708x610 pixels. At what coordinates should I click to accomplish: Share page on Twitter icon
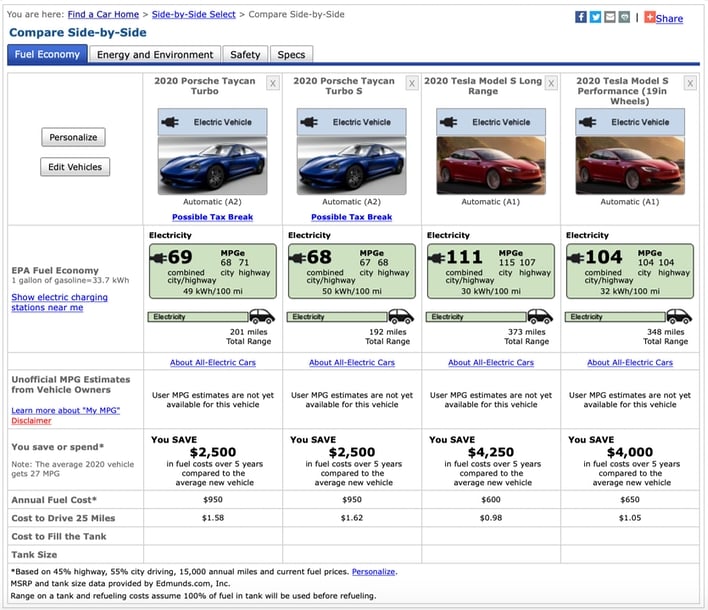(596, 17)
